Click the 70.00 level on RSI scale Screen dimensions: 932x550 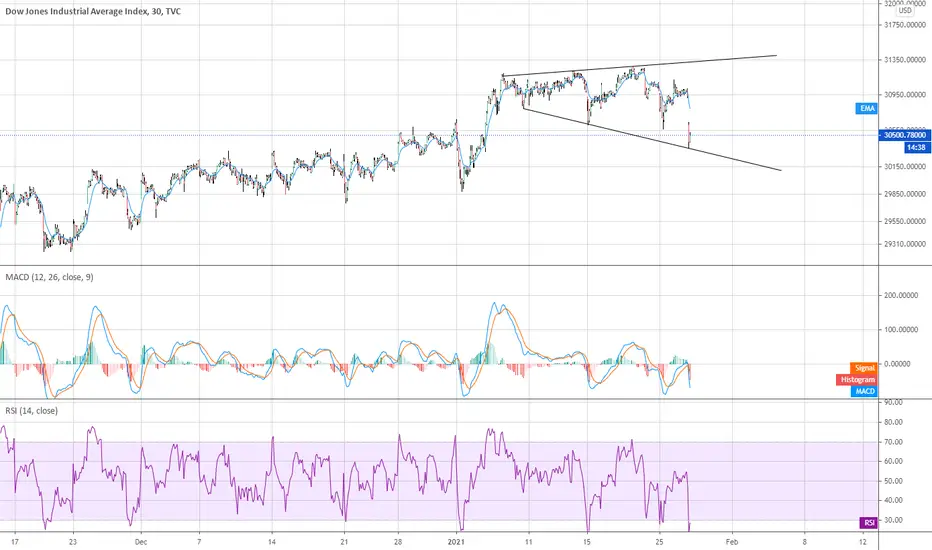[893, 442]
